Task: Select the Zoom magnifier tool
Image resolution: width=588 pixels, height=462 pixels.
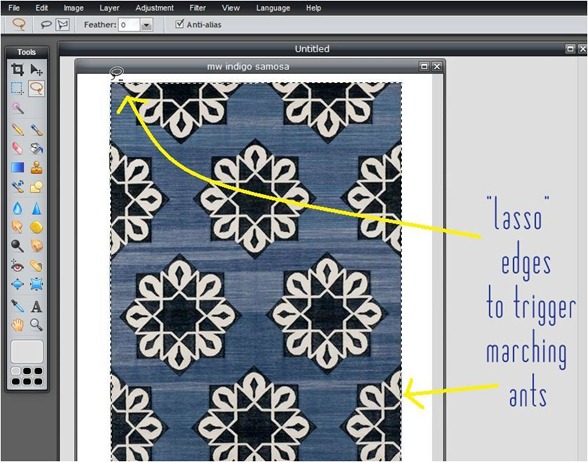Action: coord(36,325)
